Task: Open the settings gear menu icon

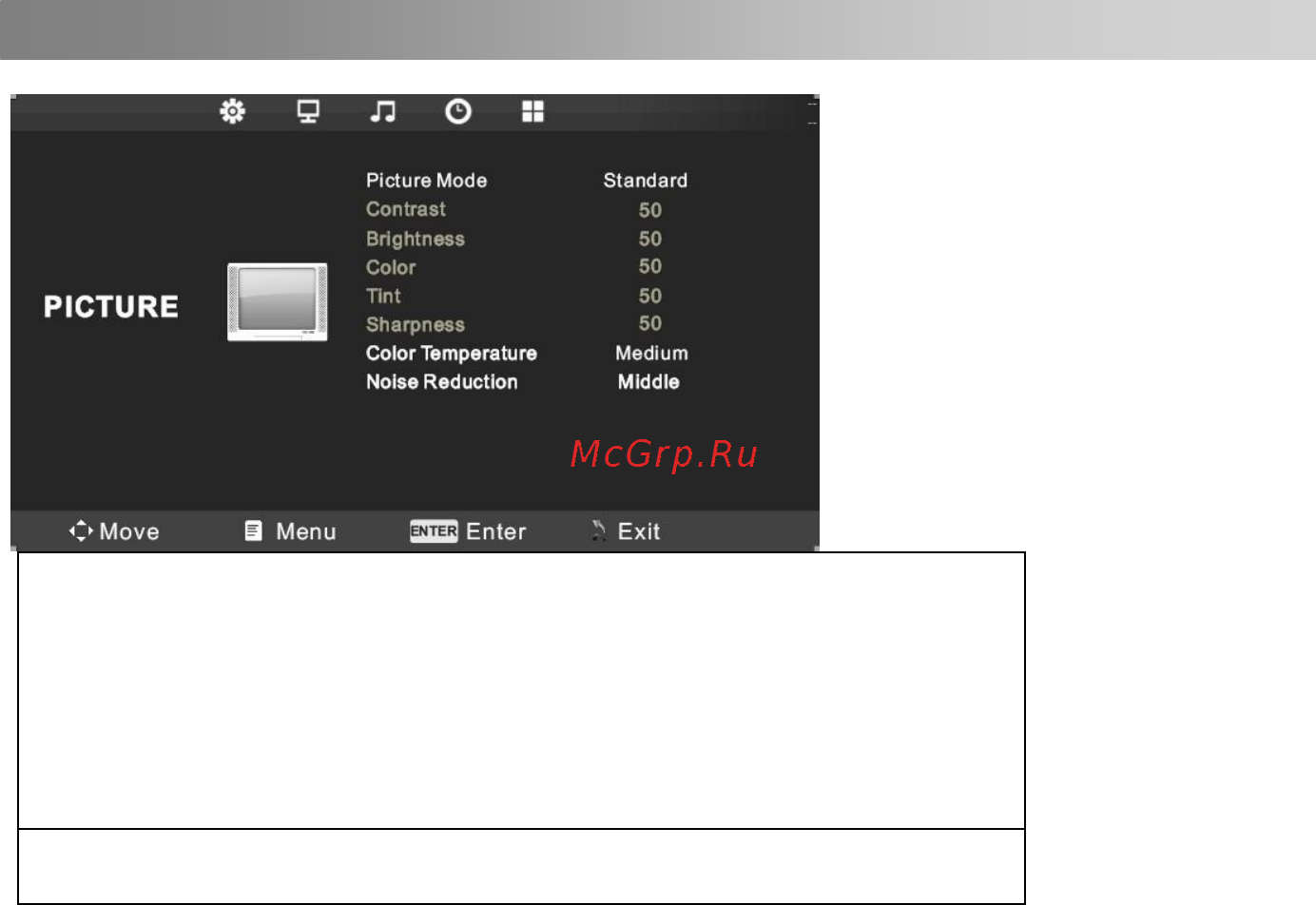Action: [x=232, y=111]
